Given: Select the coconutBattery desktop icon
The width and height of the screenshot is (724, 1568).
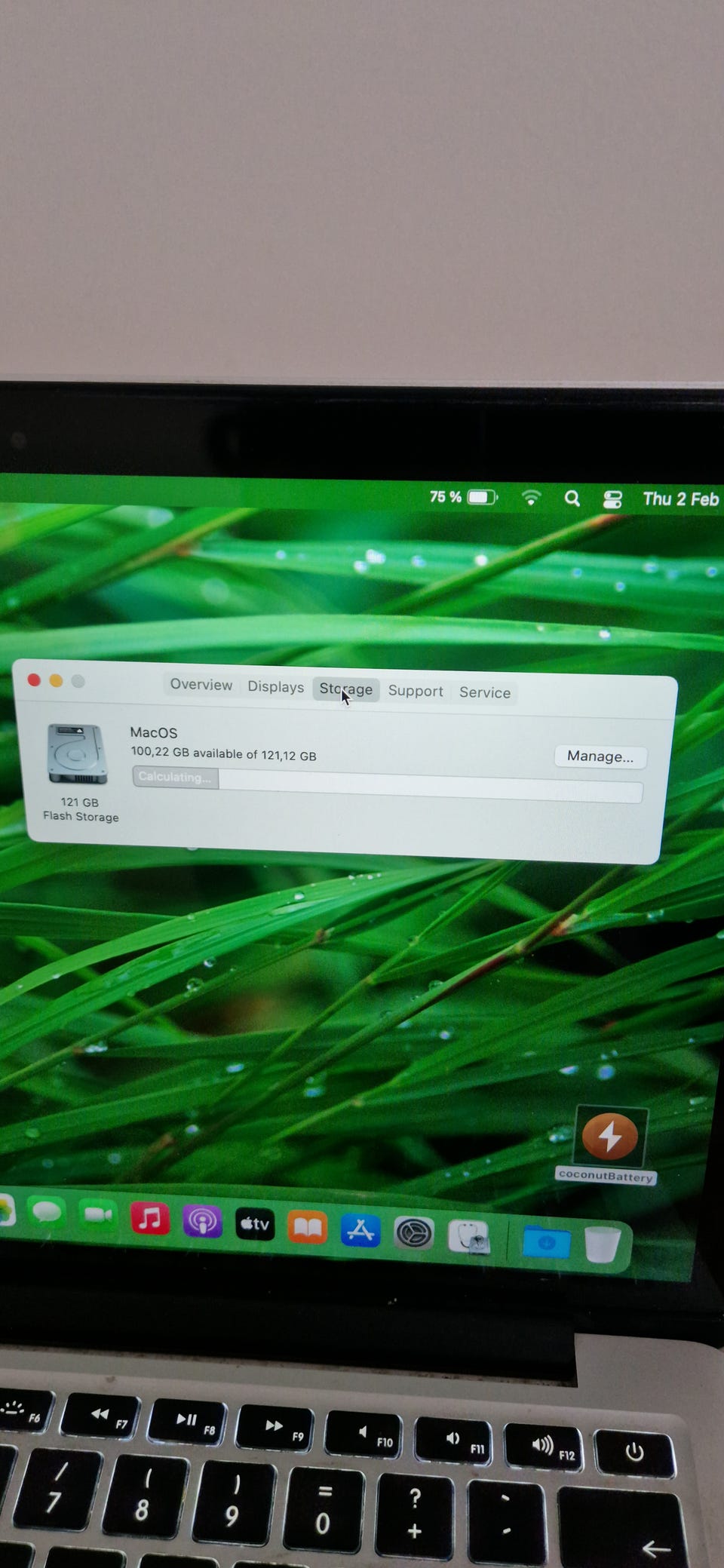Looking at the screenshot, I should point(609,1137).
